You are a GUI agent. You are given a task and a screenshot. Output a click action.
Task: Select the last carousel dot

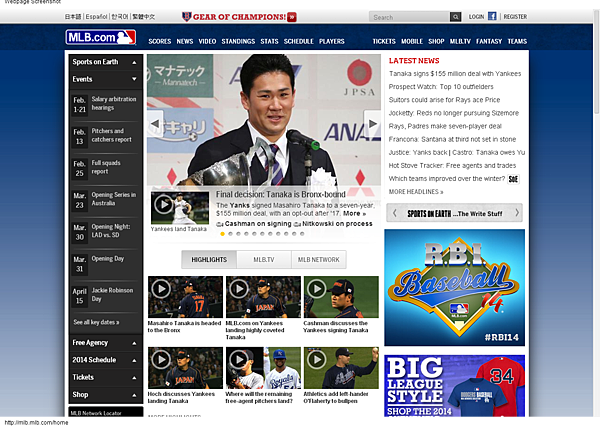coord(302,234)
